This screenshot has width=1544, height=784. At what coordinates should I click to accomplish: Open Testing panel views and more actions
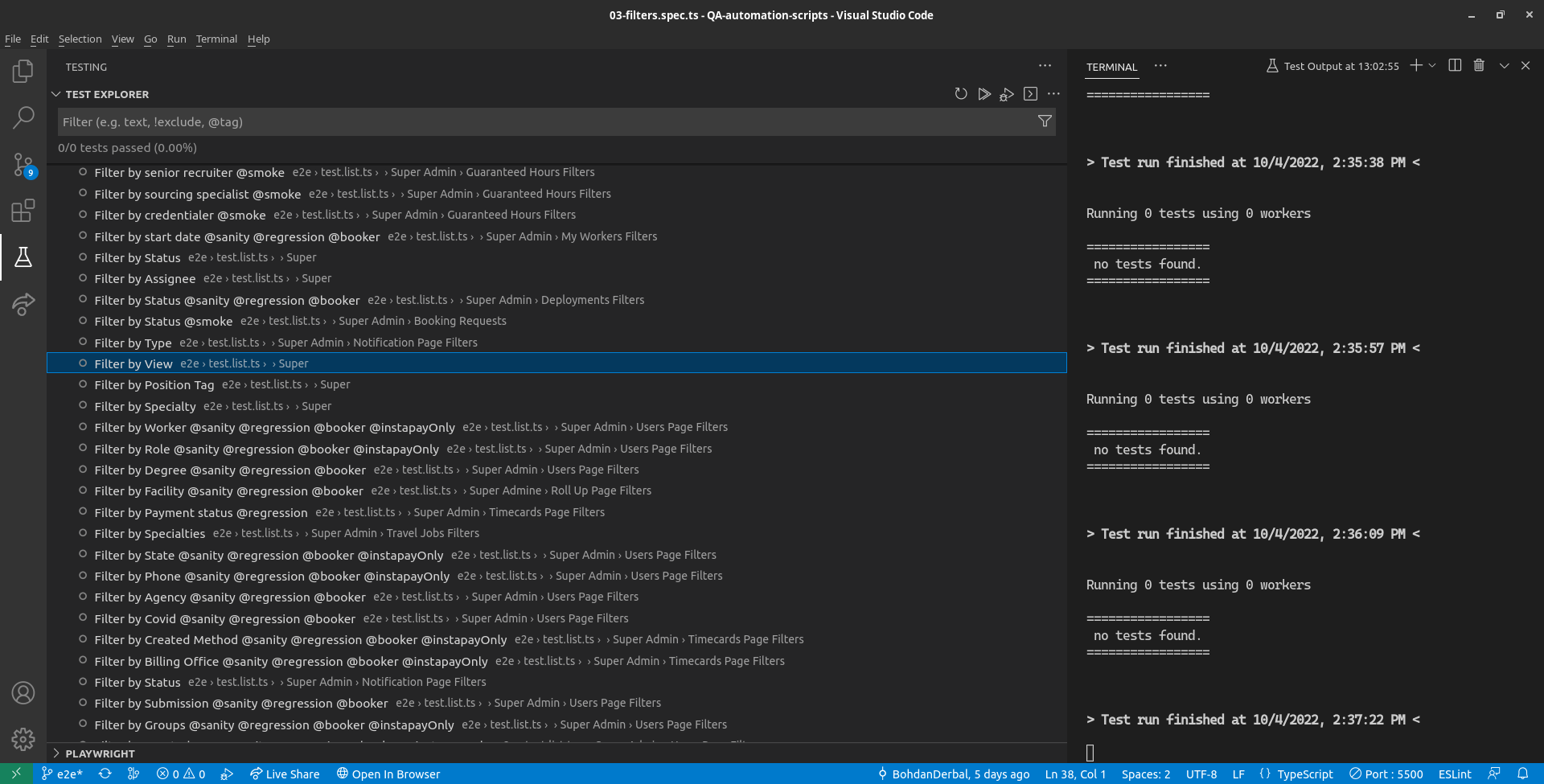pyautogui.click(x=1045, y=66)
